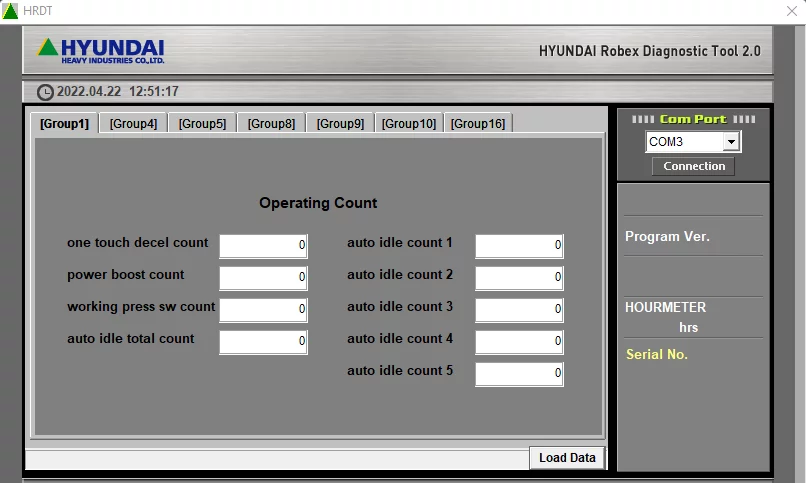
Task: Select the power boost count field
Action: coord(263,278)
